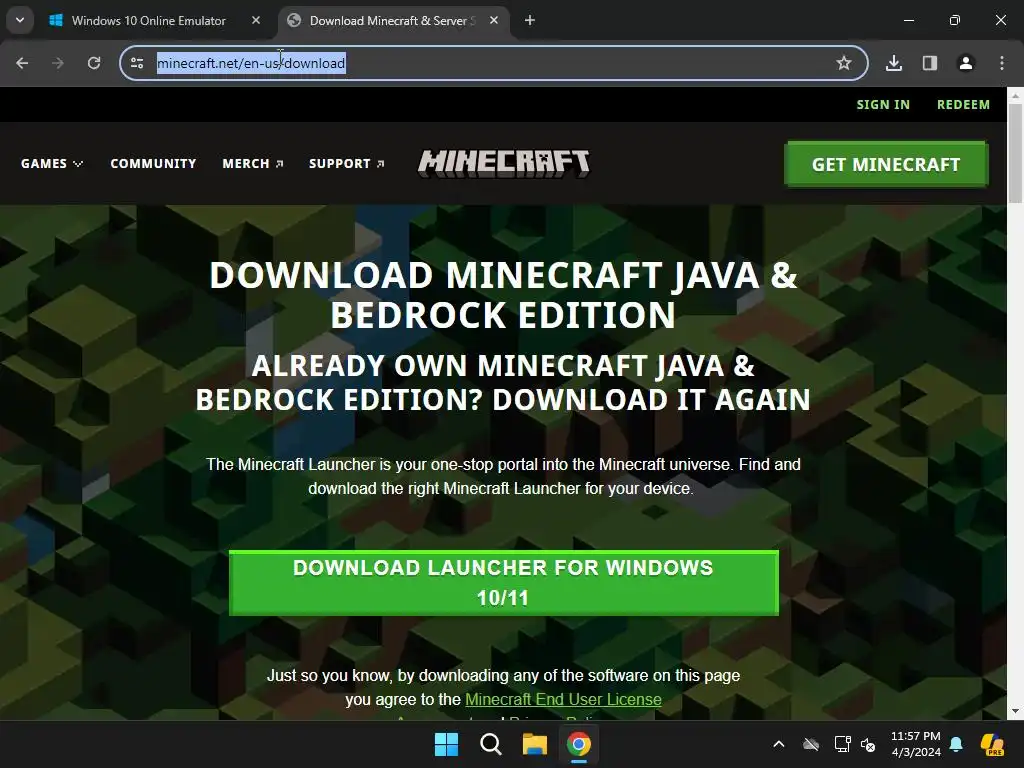Click the Copilot preview taskbar icon
The height and width of the screenshot is (768, 1024).
(x=993, y=744)
